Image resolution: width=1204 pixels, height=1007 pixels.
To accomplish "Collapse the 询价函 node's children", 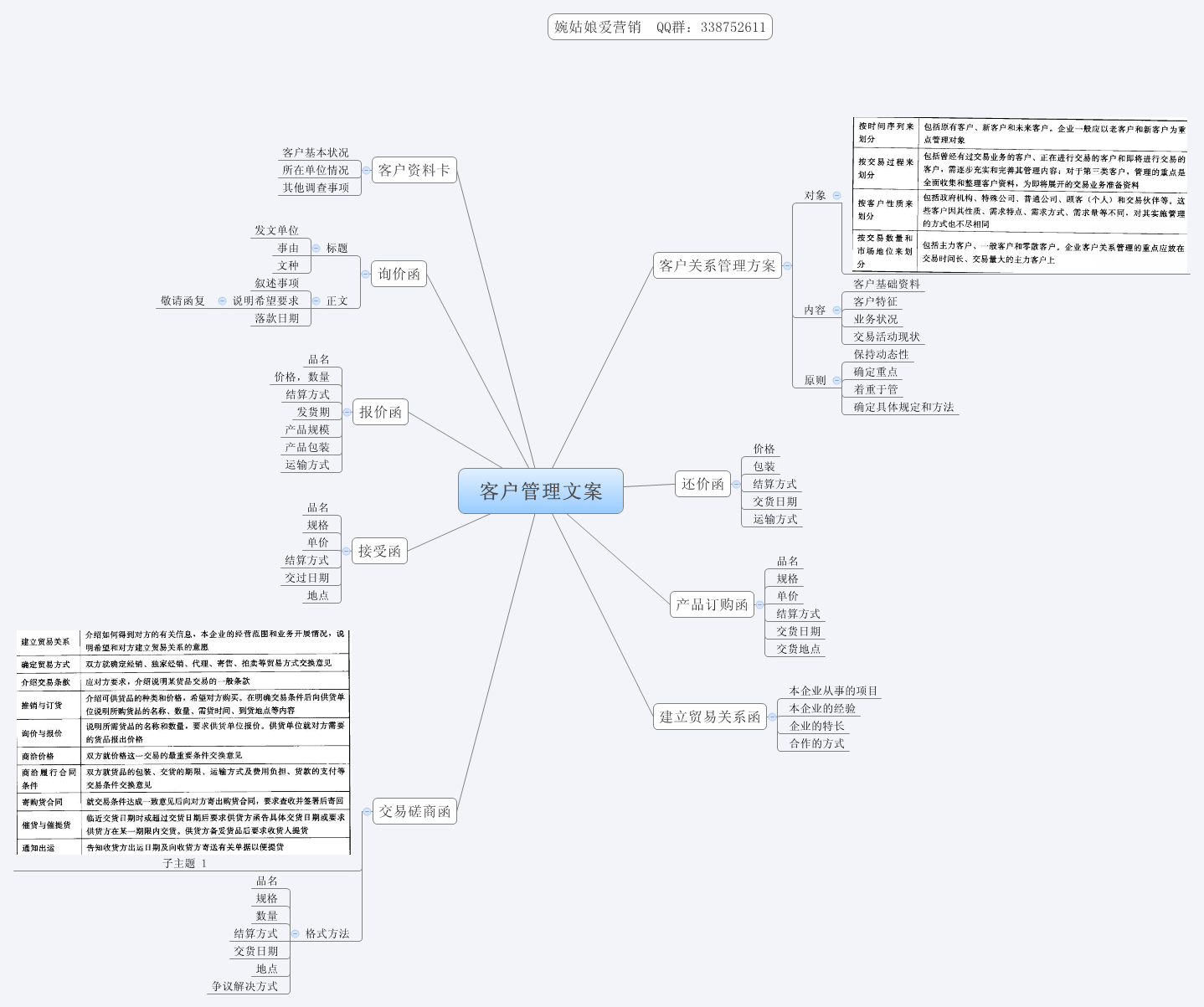I will 365,274.
